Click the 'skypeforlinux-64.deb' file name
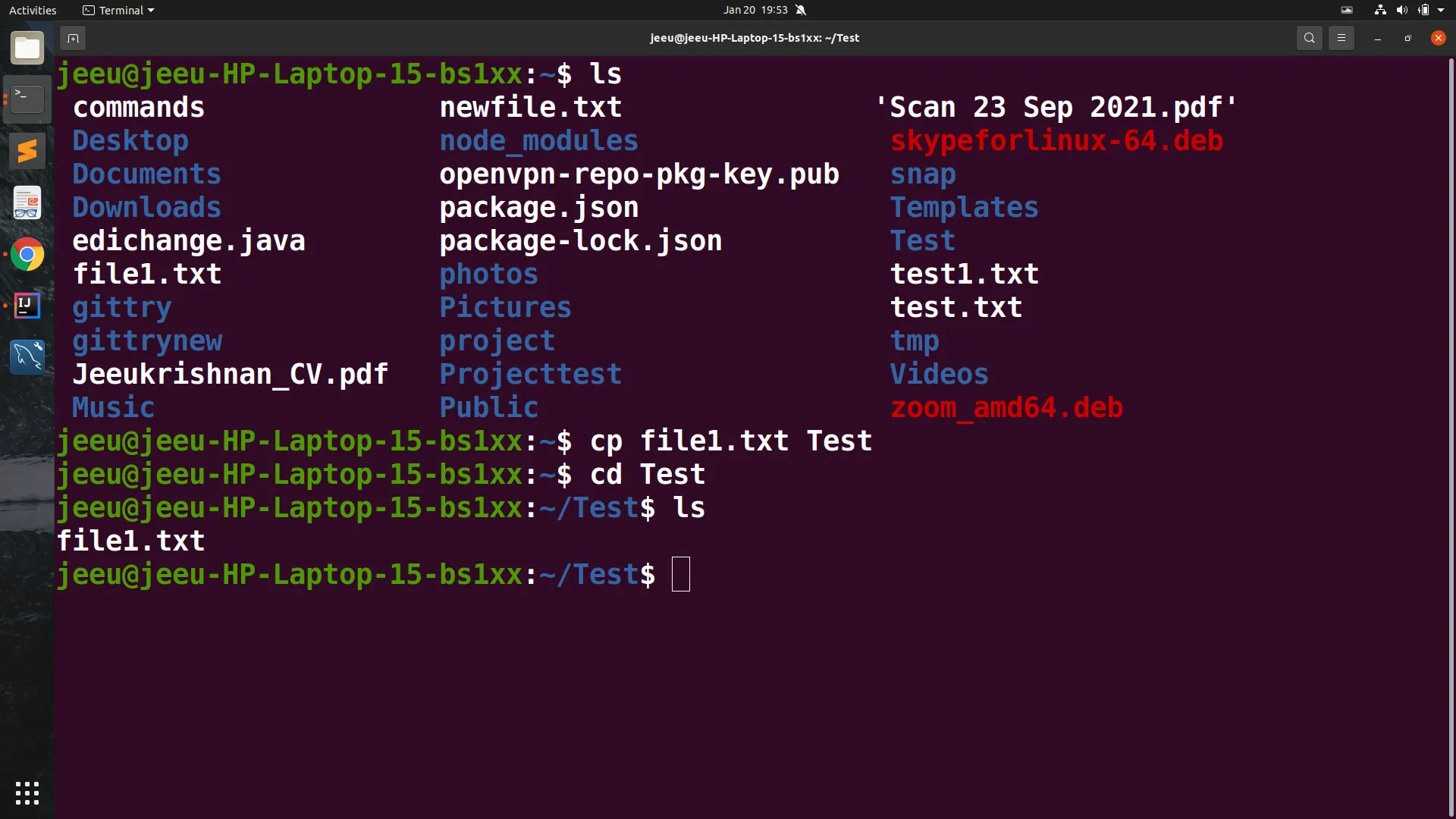The height and width of the screenshot is (819, 1456). click(1057, 140)
